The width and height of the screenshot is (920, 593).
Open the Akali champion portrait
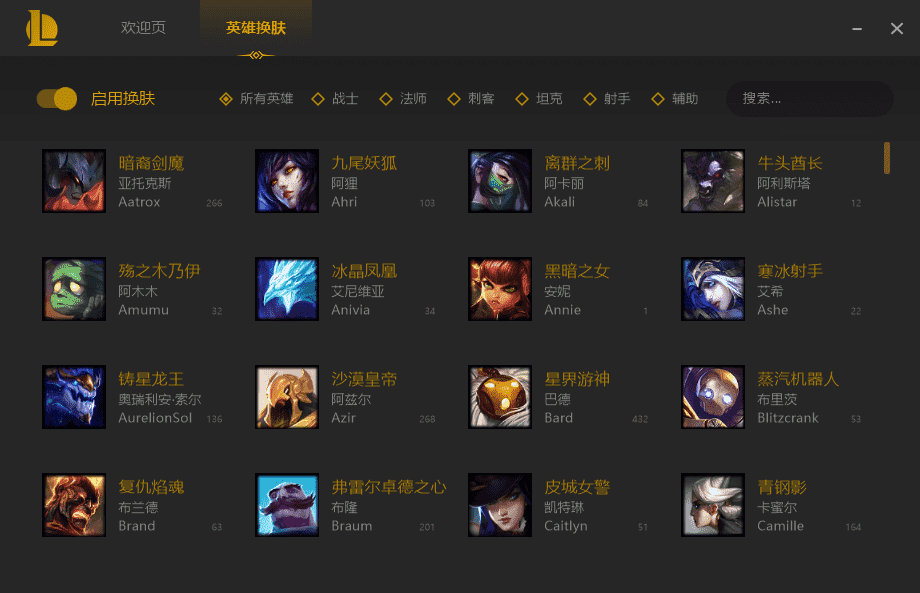pos(500,181)
